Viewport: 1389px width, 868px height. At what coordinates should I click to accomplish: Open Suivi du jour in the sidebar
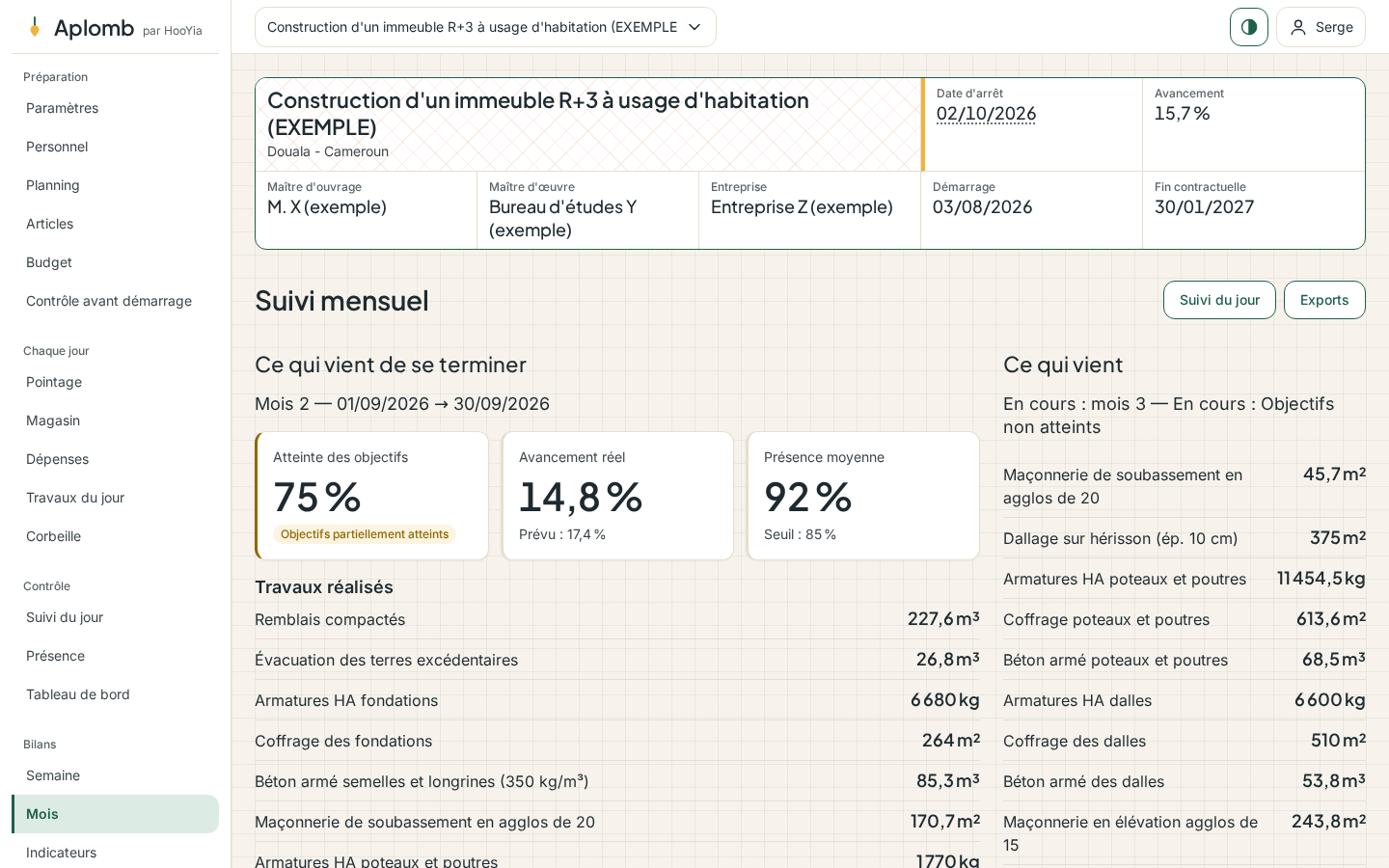click(x=115, y=617)
